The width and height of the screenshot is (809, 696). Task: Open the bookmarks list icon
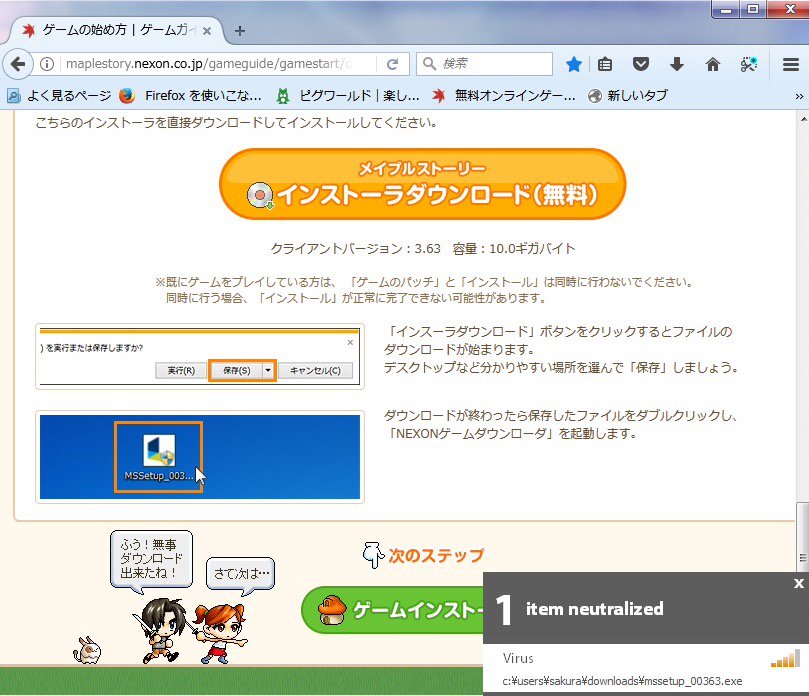[605, 64]
